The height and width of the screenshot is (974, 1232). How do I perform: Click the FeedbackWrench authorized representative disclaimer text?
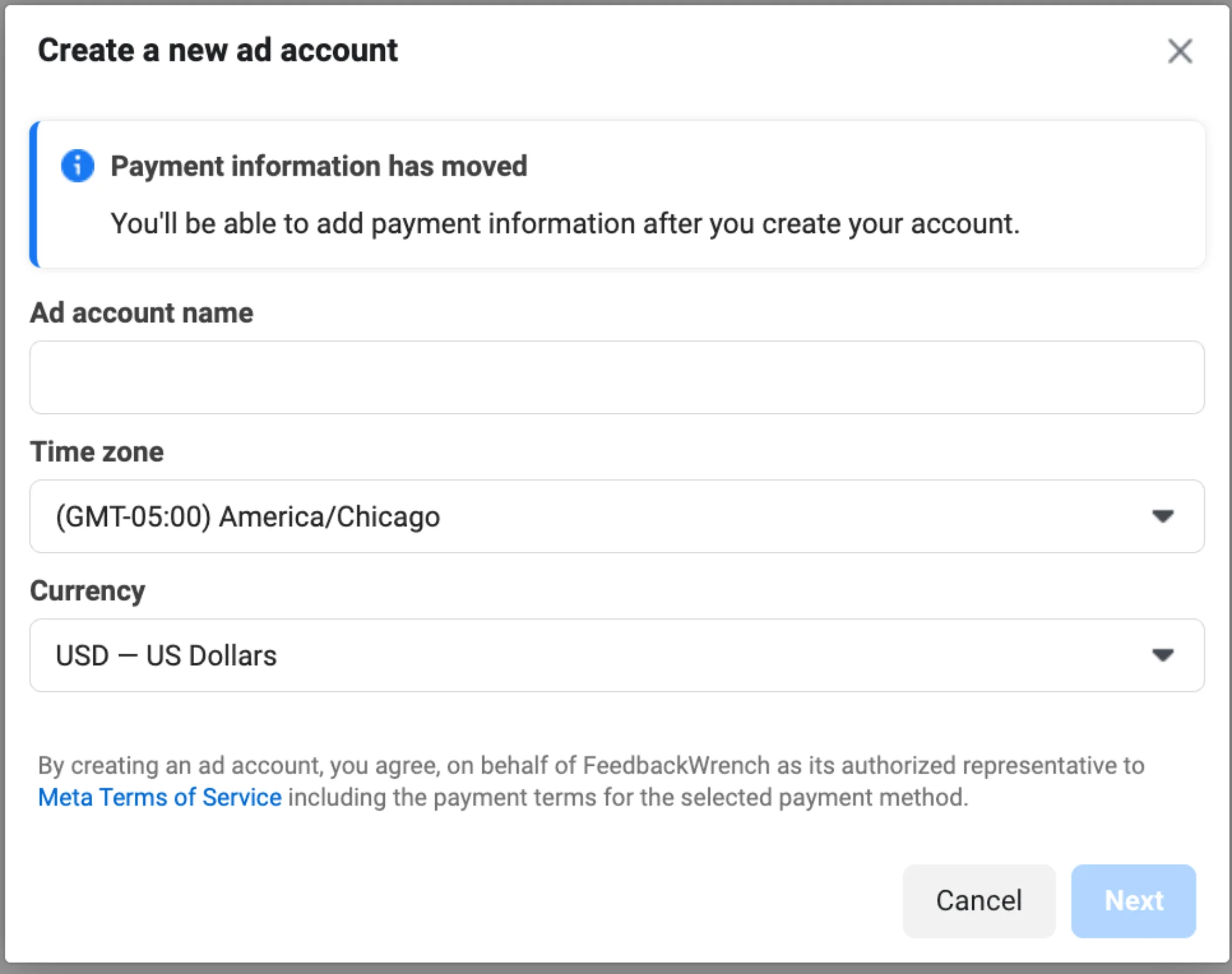point(591,766)
